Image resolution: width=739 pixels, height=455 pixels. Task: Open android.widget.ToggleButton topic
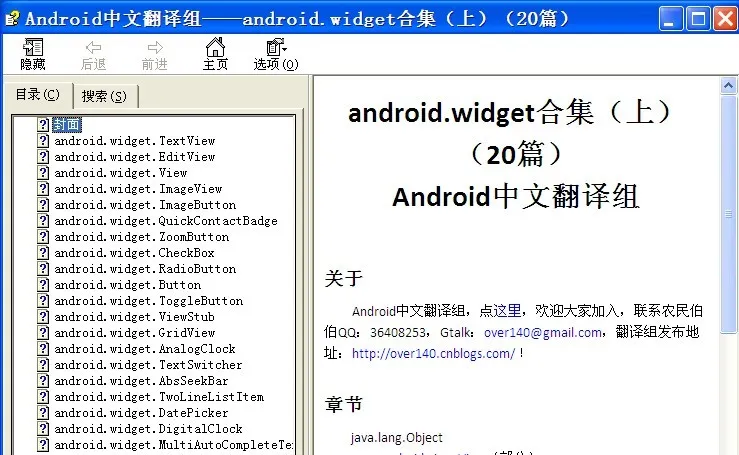pos(149,301)
